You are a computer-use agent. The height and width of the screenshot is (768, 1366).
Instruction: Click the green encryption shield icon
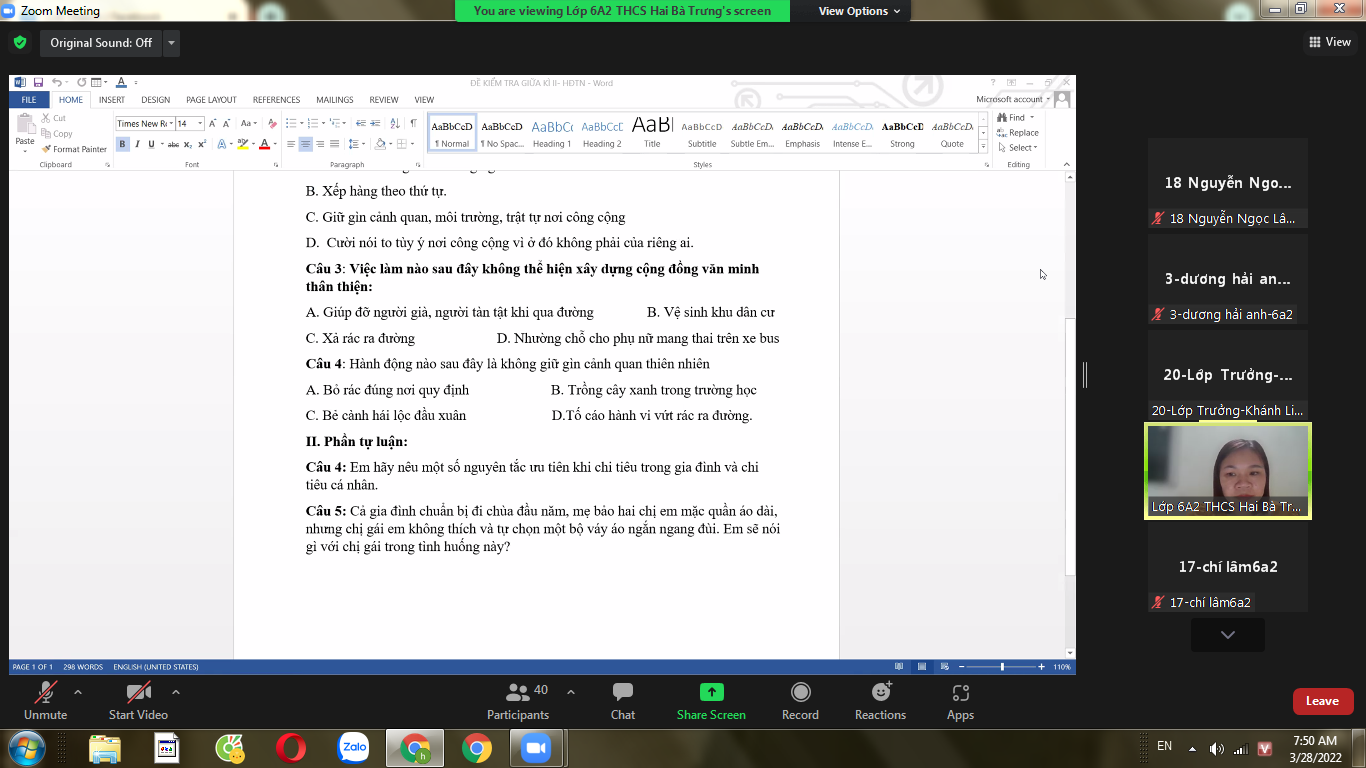[20, 43]
